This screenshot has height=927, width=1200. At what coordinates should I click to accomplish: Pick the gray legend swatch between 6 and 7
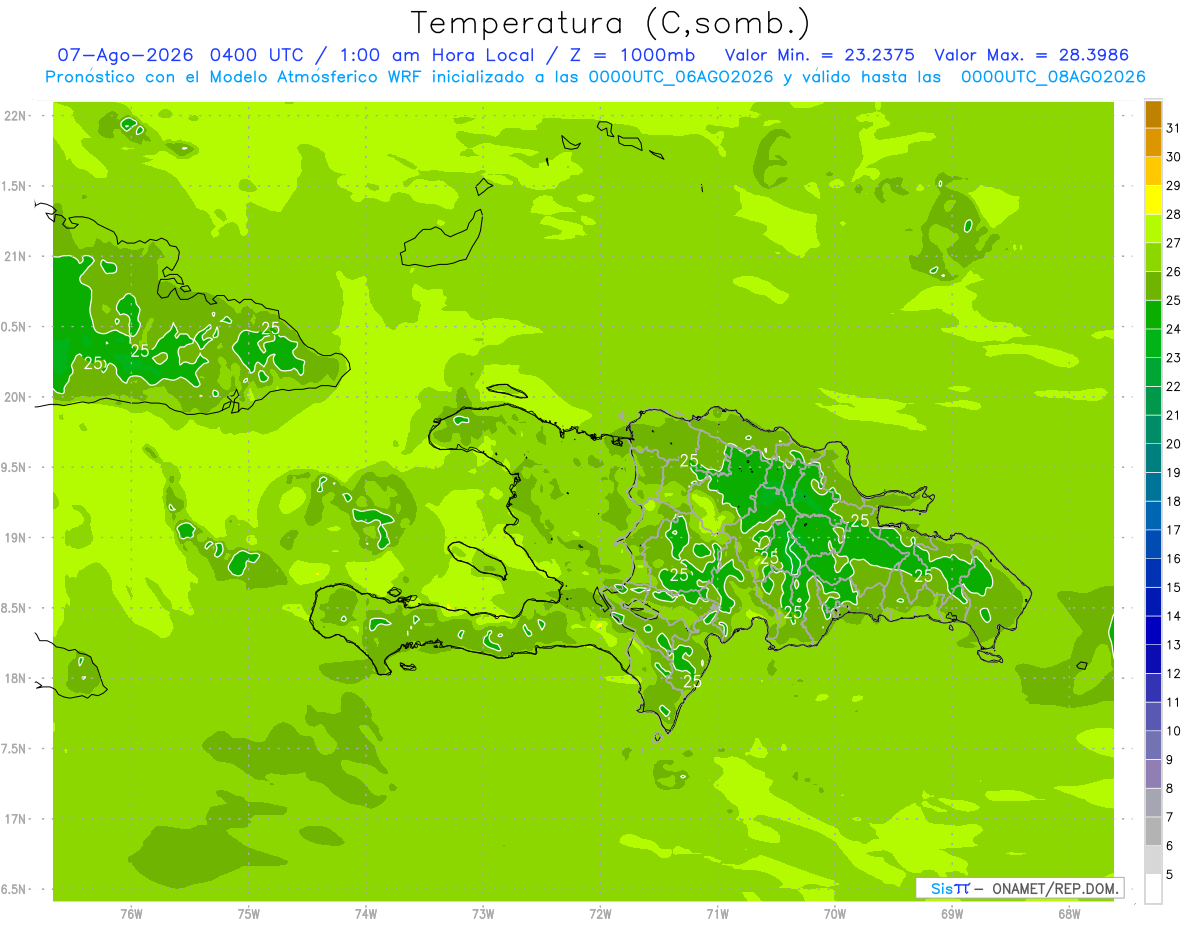(x=1153, y=831)
